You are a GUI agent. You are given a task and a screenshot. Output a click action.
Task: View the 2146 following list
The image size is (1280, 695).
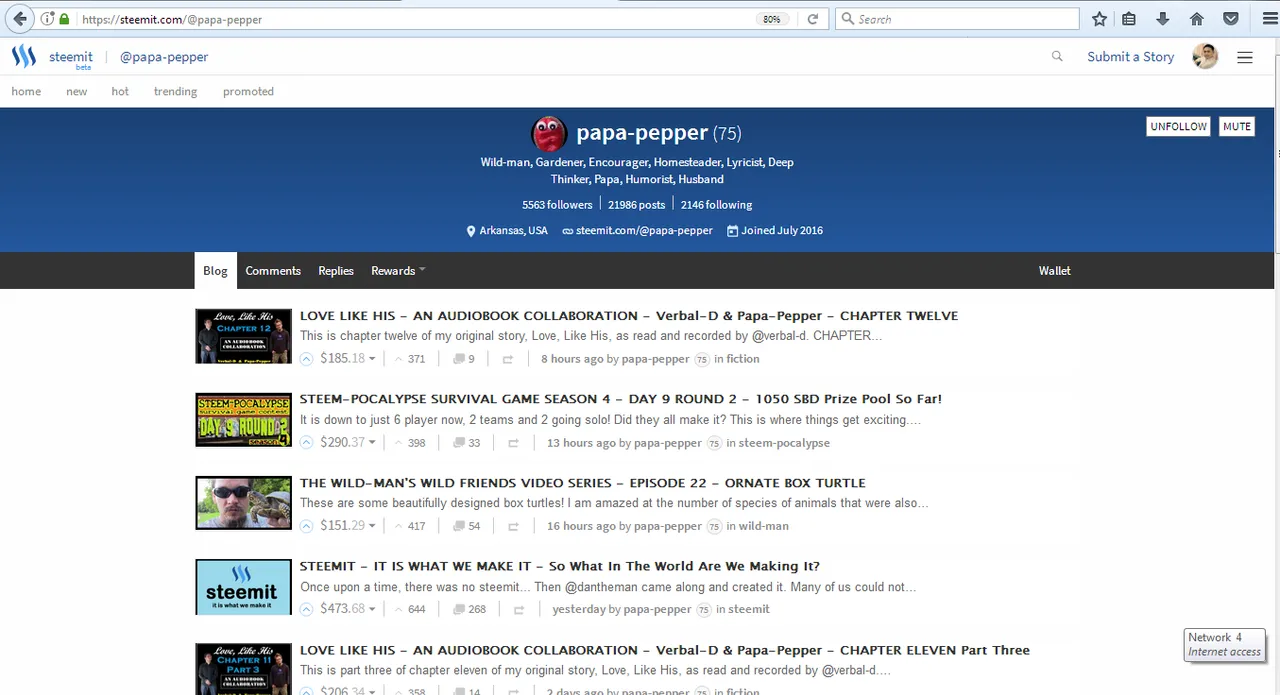717,205
